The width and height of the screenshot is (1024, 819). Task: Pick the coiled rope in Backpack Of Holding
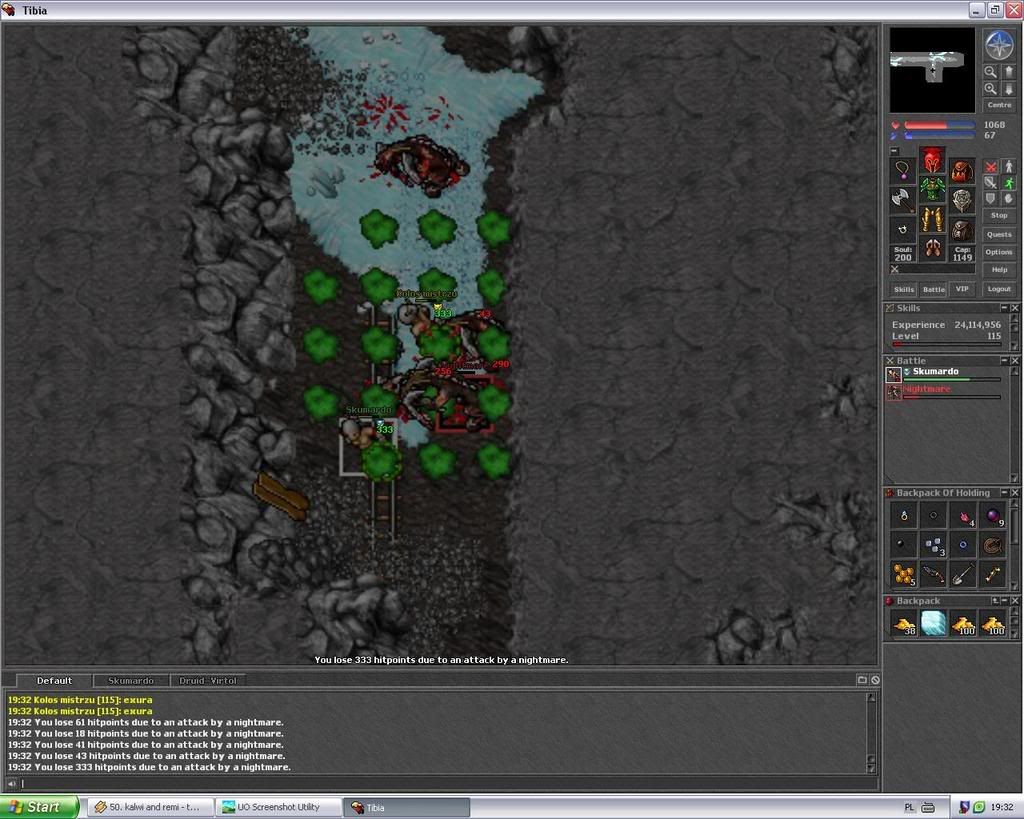[993, 545]
